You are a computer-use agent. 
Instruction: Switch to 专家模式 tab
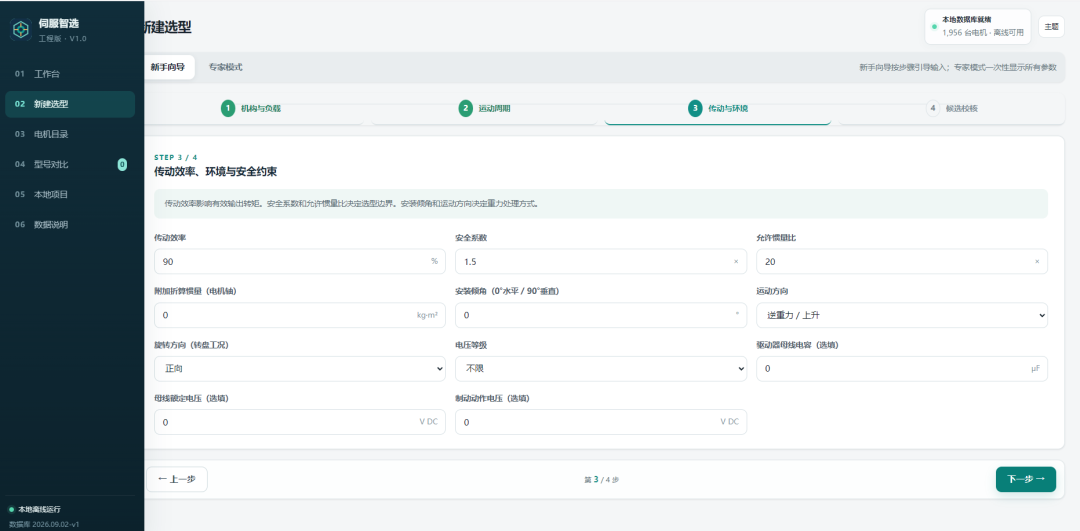[x=226, y=67]
